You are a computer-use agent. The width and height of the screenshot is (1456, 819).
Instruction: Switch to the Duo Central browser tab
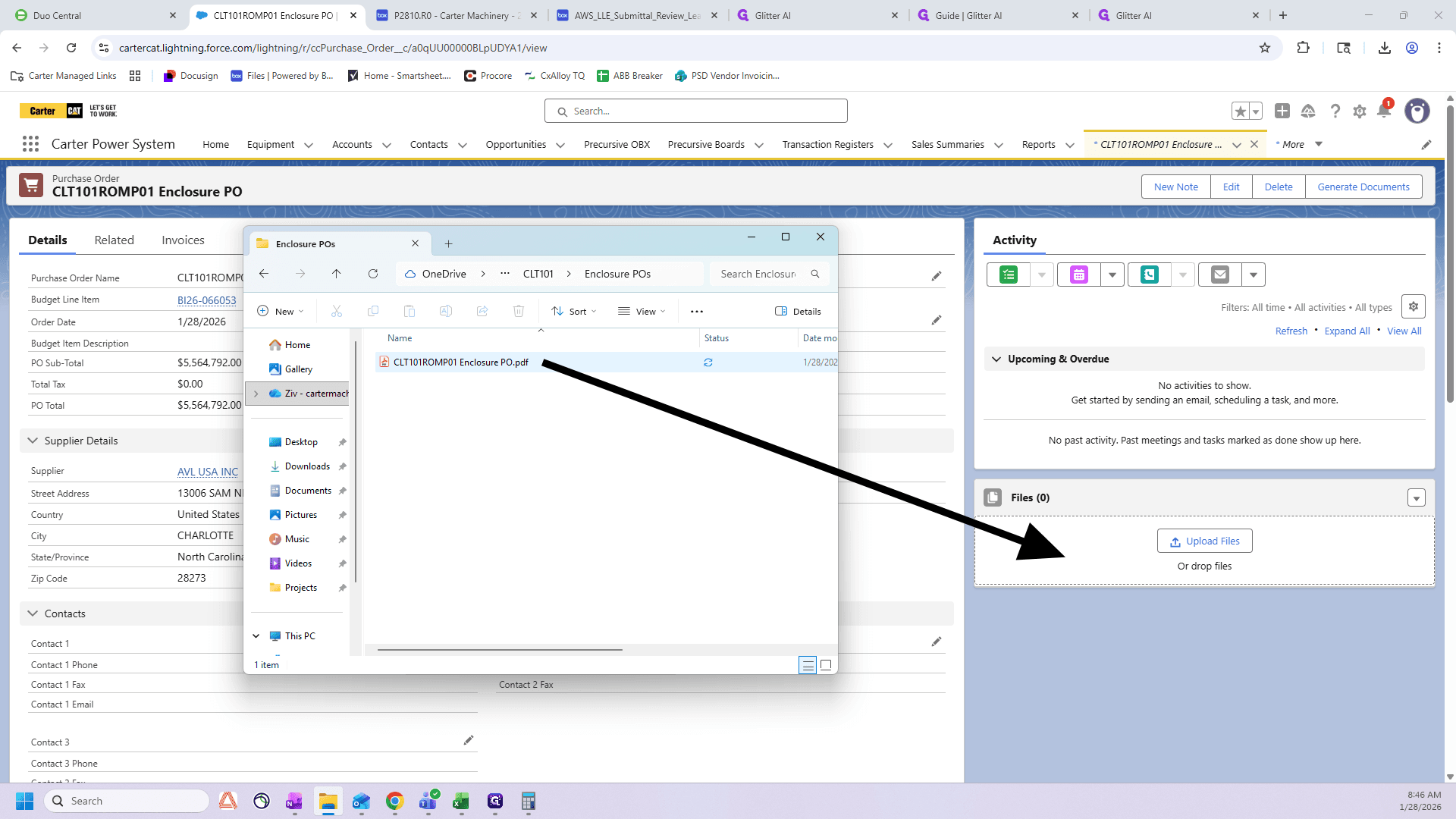pos(95,15)
